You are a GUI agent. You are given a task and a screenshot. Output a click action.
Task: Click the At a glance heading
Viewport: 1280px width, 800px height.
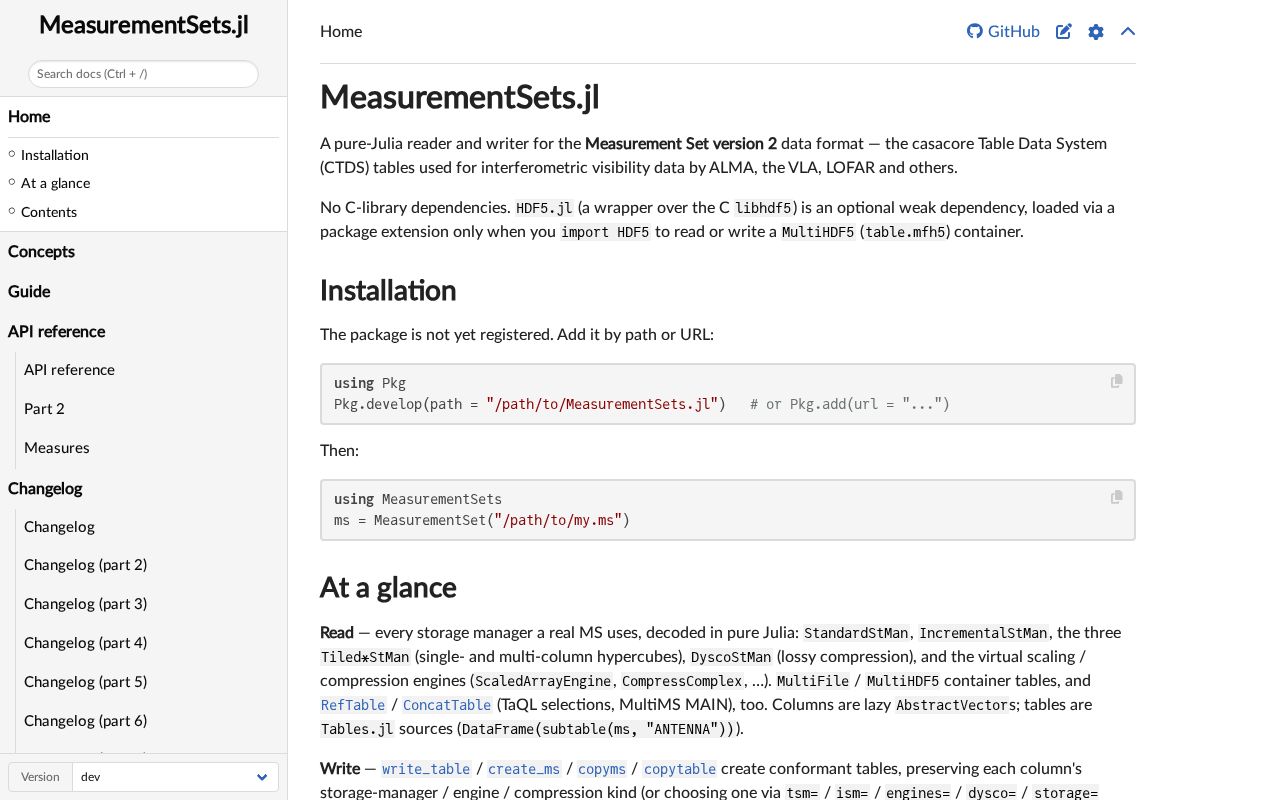388,587
